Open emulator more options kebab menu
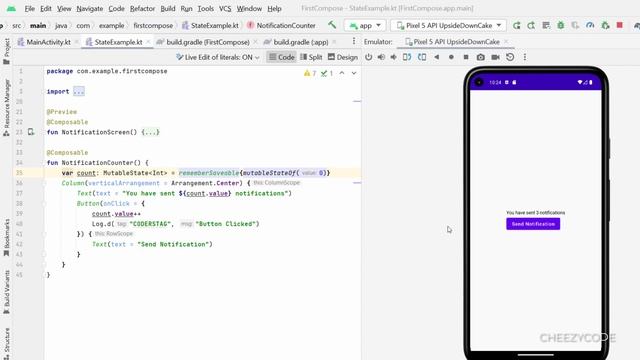 pos(524,57)
